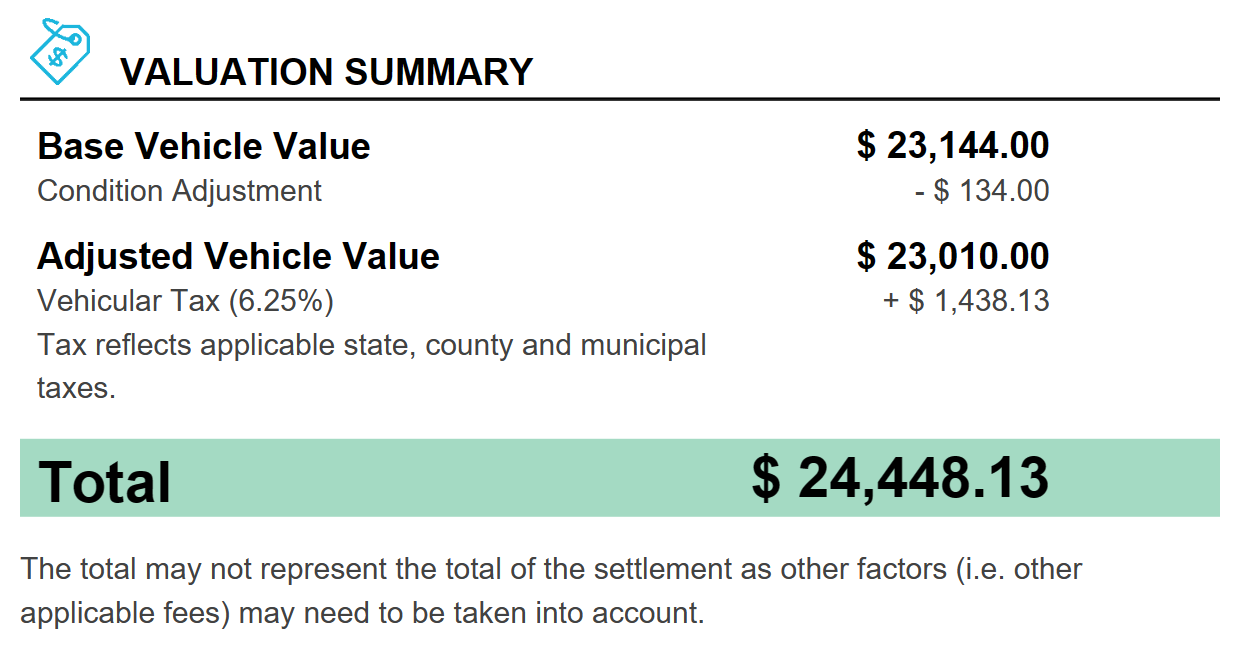Image resolution: width=1239 pixels, height=655 pixels.
Task: Select the VALUATION SUMMARY heading
Action: click(326, 72)
